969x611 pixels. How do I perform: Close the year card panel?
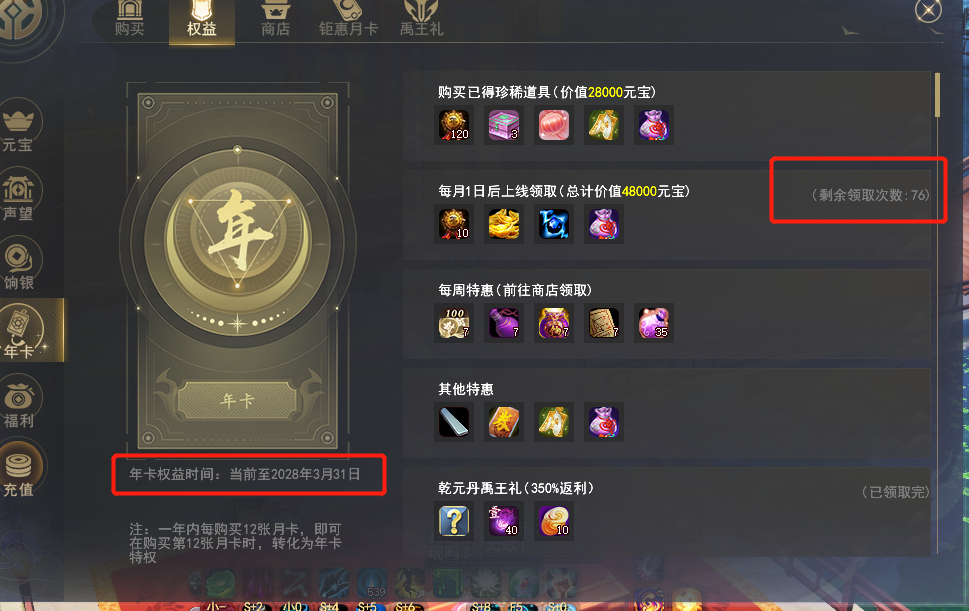[928, 11]
